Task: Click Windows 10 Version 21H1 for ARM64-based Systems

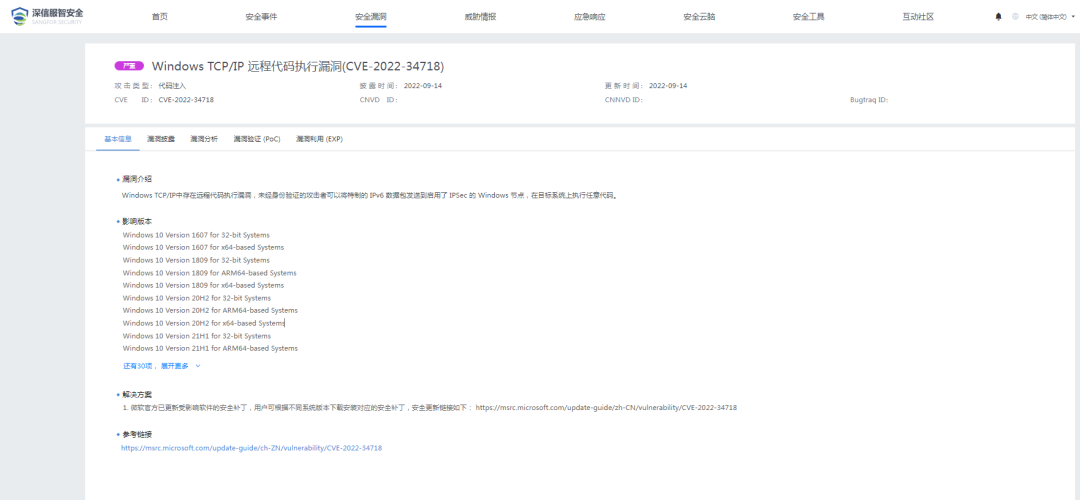Action: 210,348
